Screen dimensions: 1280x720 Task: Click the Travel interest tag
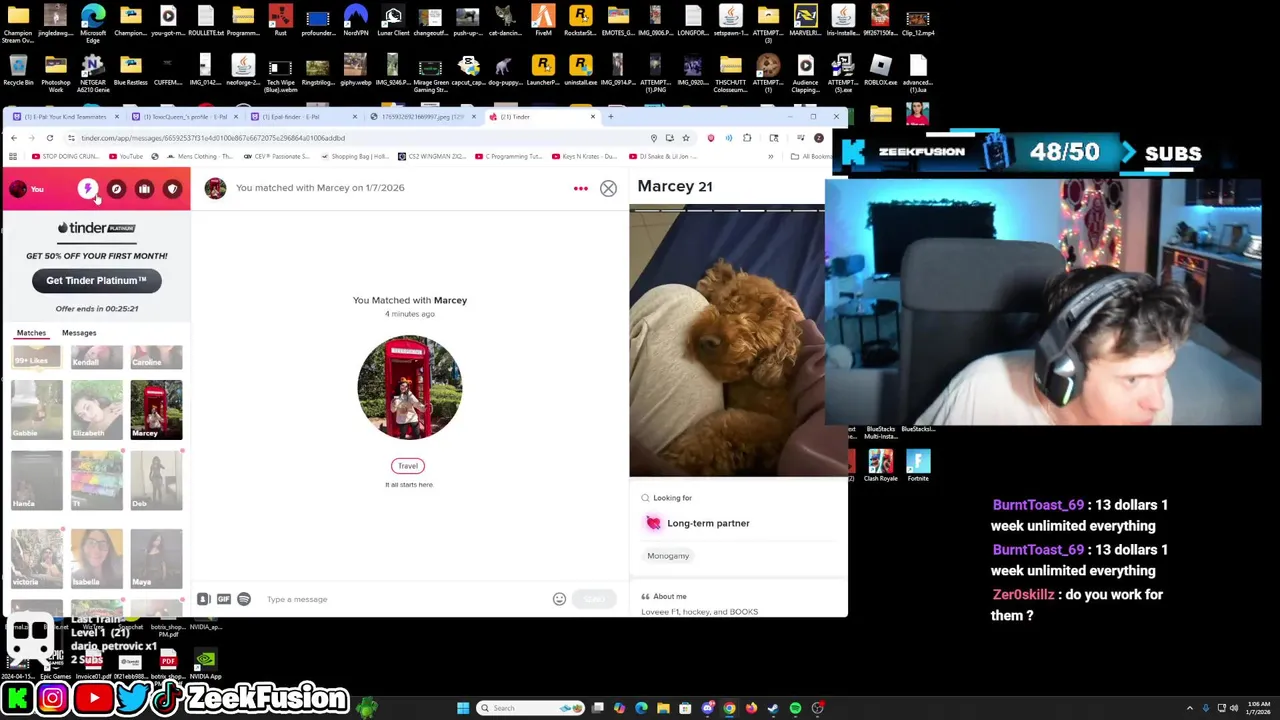pos(408,466)
